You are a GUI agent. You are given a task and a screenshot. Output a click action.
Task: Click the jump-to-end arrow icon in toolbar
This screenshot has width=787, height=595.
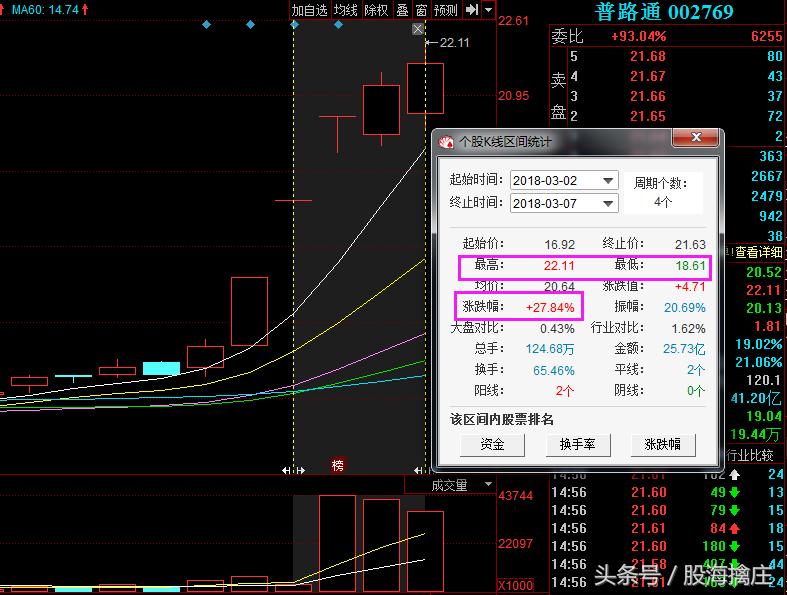472,10
